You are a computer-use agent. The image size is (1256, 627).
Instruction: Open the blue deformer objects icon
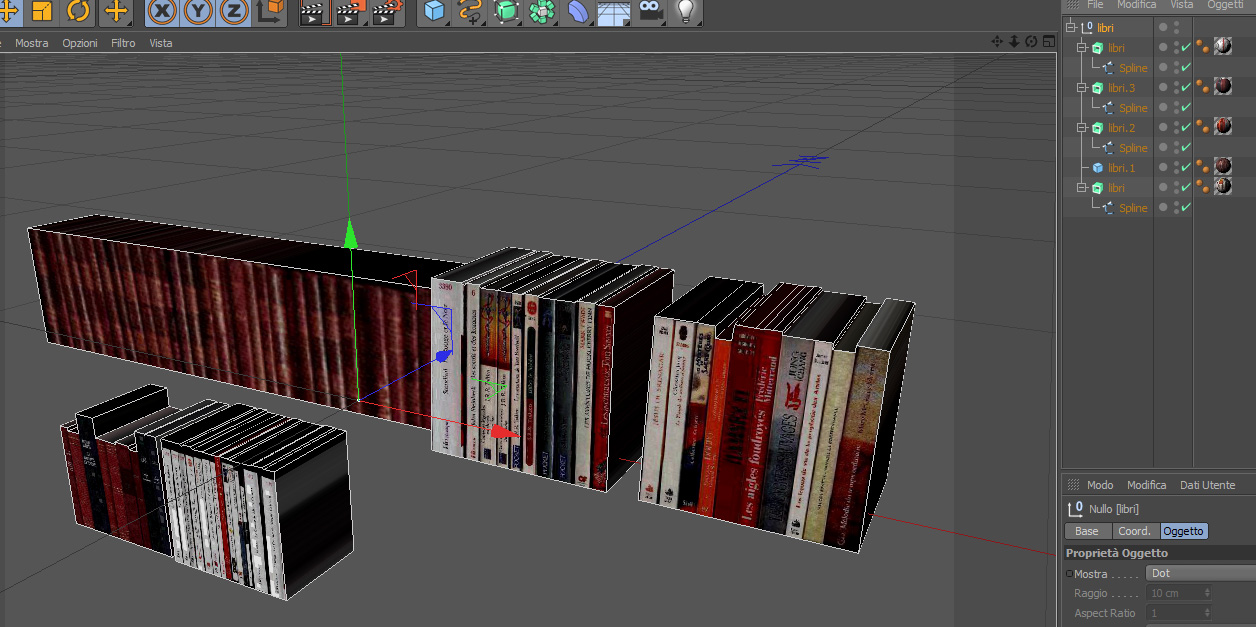(578, 11)
